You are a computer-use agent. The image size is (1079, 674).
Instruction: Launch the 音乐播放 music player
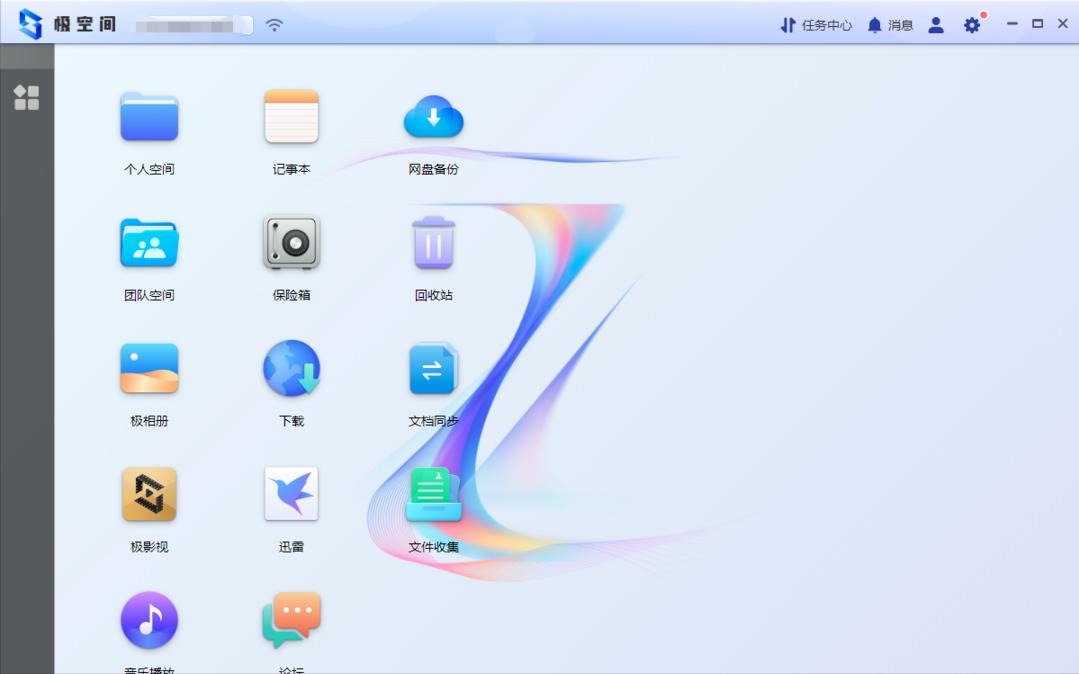[x=149, y=620]
